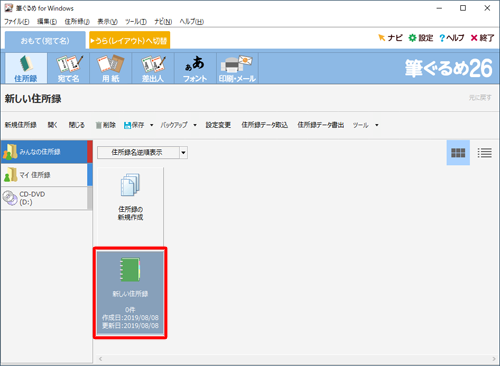Open the ツール menu in menu bar
This screenshot has width=500, height=366.
point(136,22)
